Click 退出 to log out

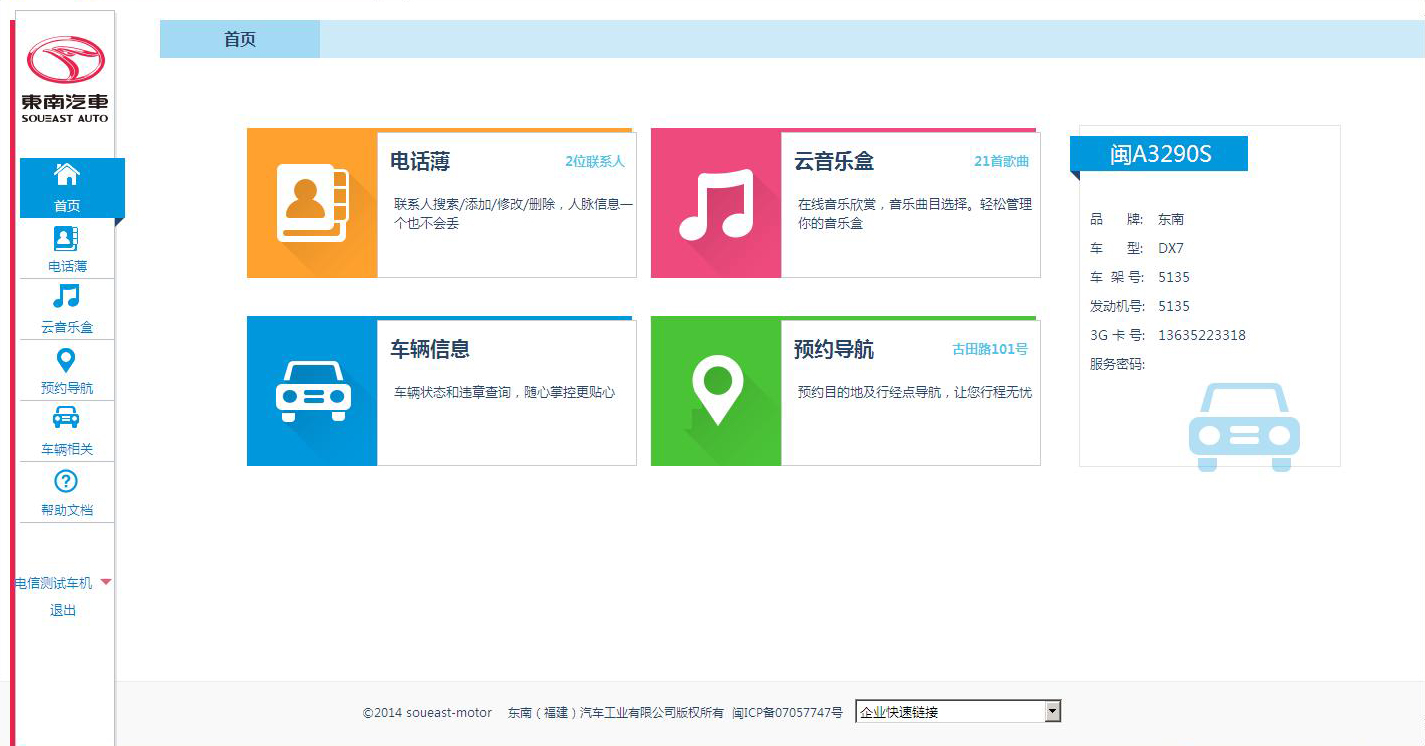point(63,610)
